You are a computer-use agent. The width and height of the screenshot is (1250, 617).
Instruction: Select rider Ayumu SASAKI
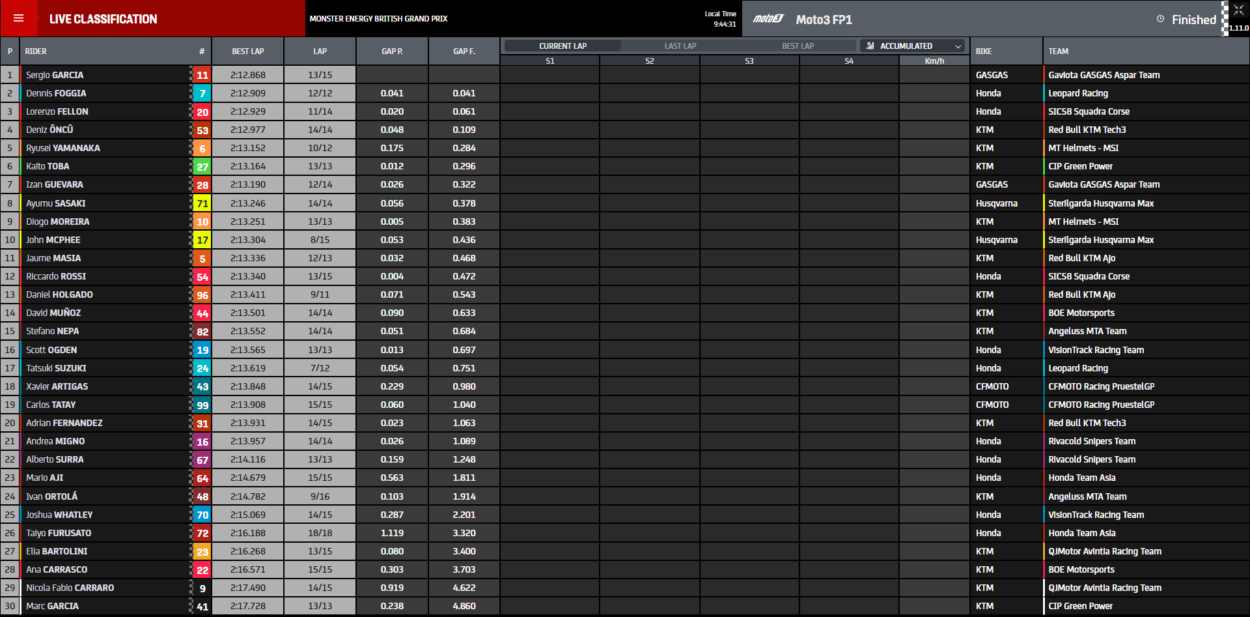58,203
